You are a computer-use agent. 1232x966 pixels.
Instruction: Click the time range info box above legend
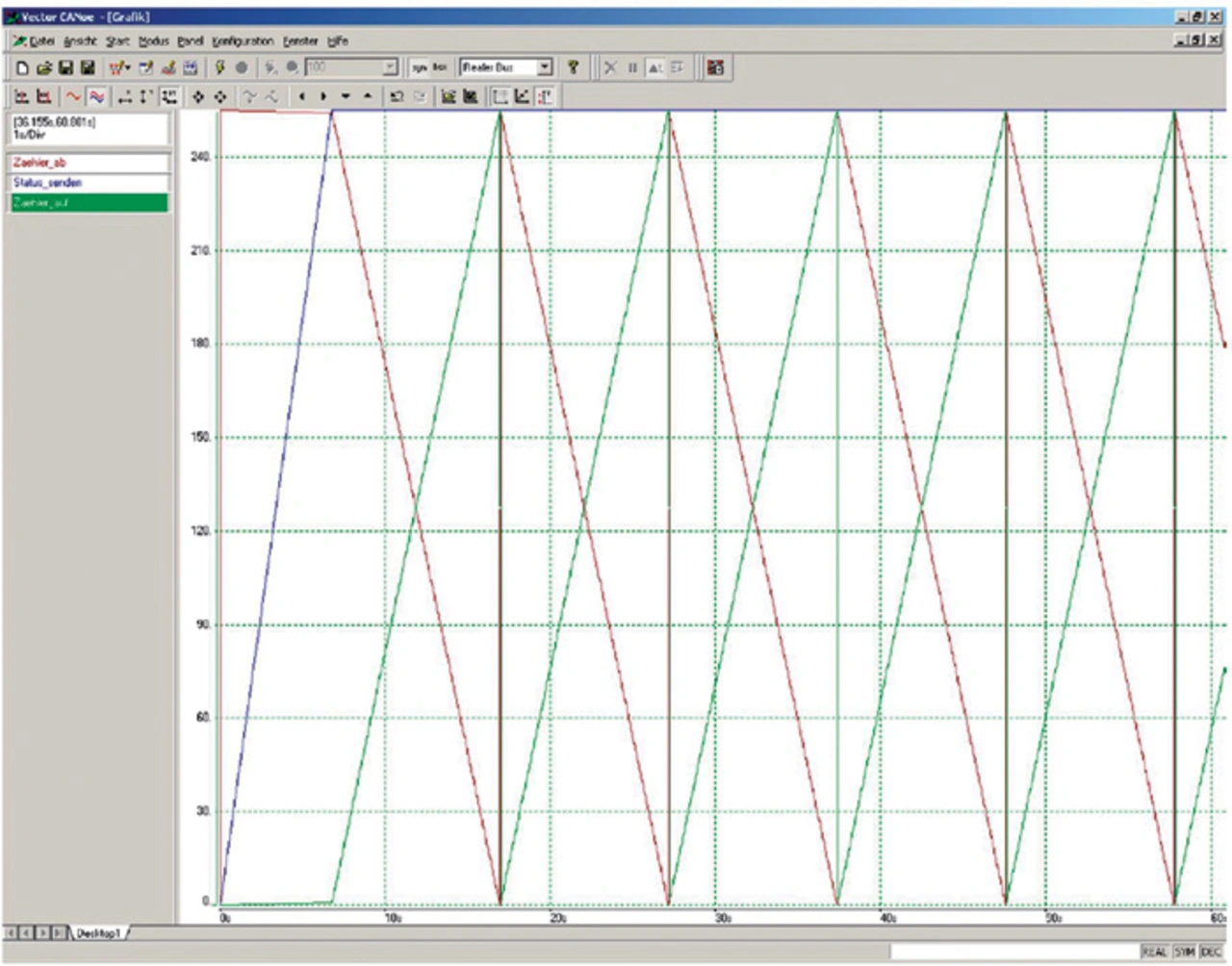click(x=88, y=129)
